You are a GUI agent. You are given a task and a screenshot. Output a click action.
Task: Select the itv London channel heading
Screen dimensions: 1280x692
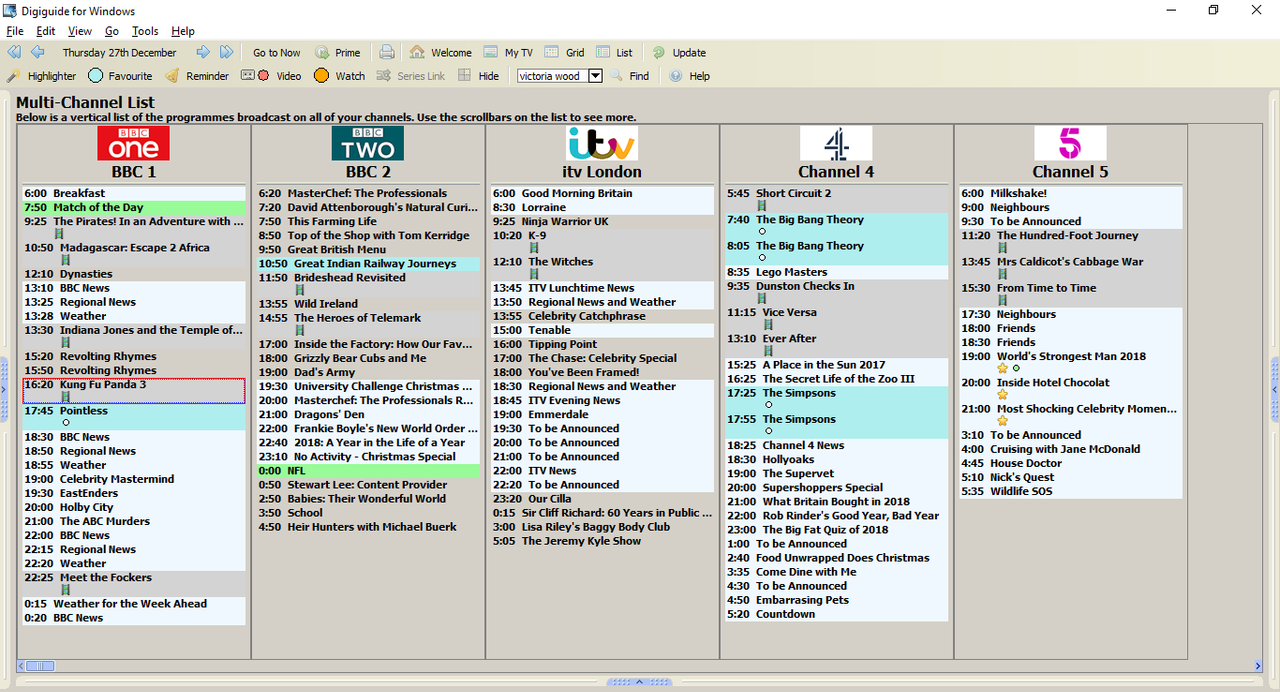pos(602,171)
